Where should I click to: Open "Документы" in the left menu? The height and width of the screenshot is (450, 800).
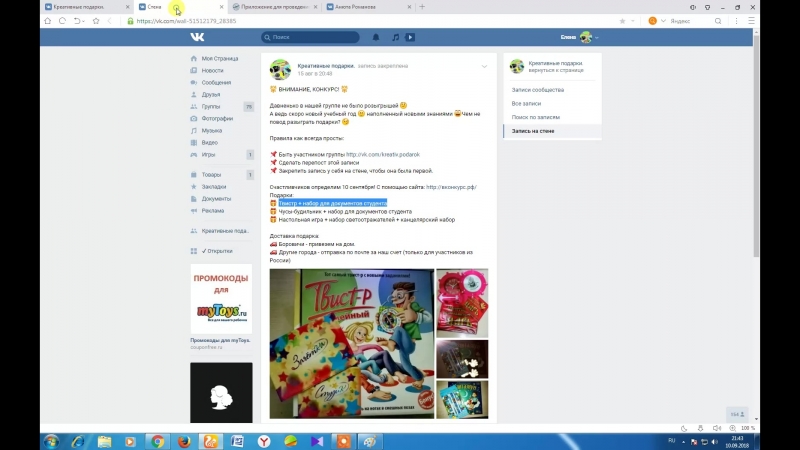click(x=216, y=198)
